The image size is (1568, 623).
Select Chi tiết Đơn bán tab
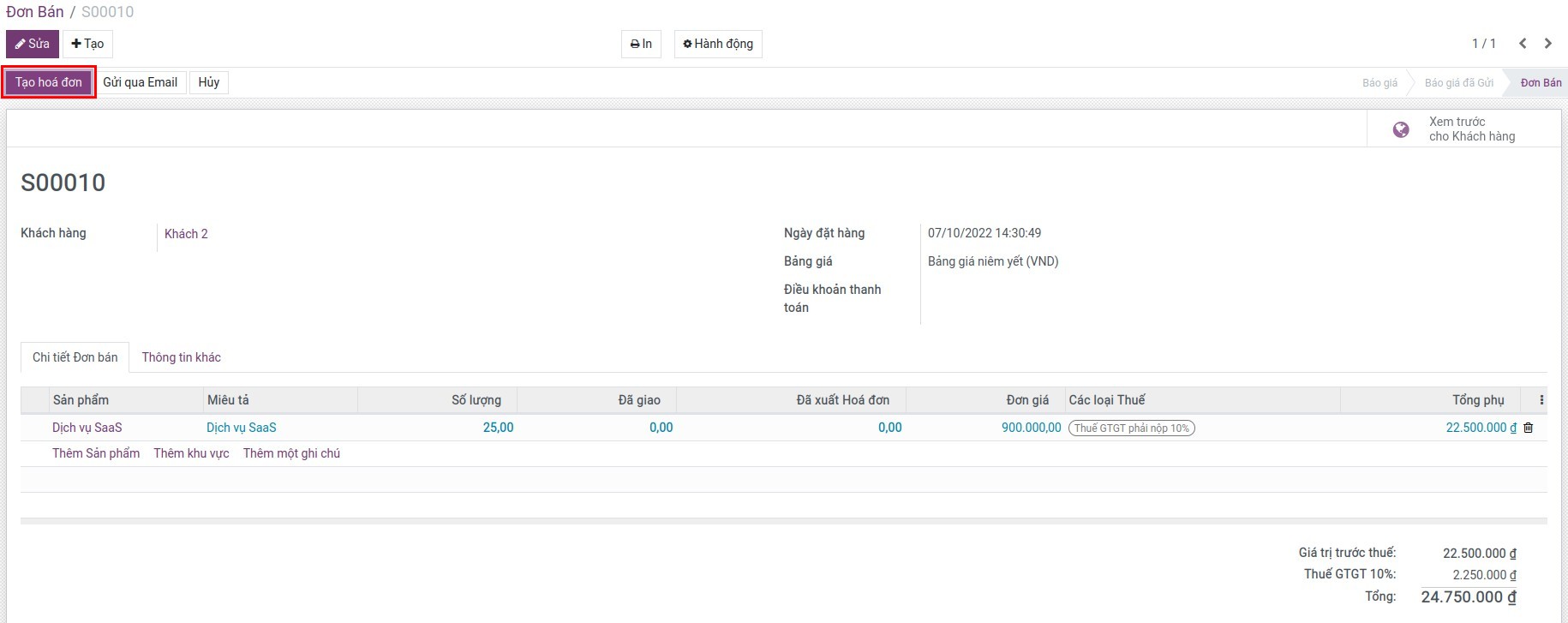click(x=75, y=357)
